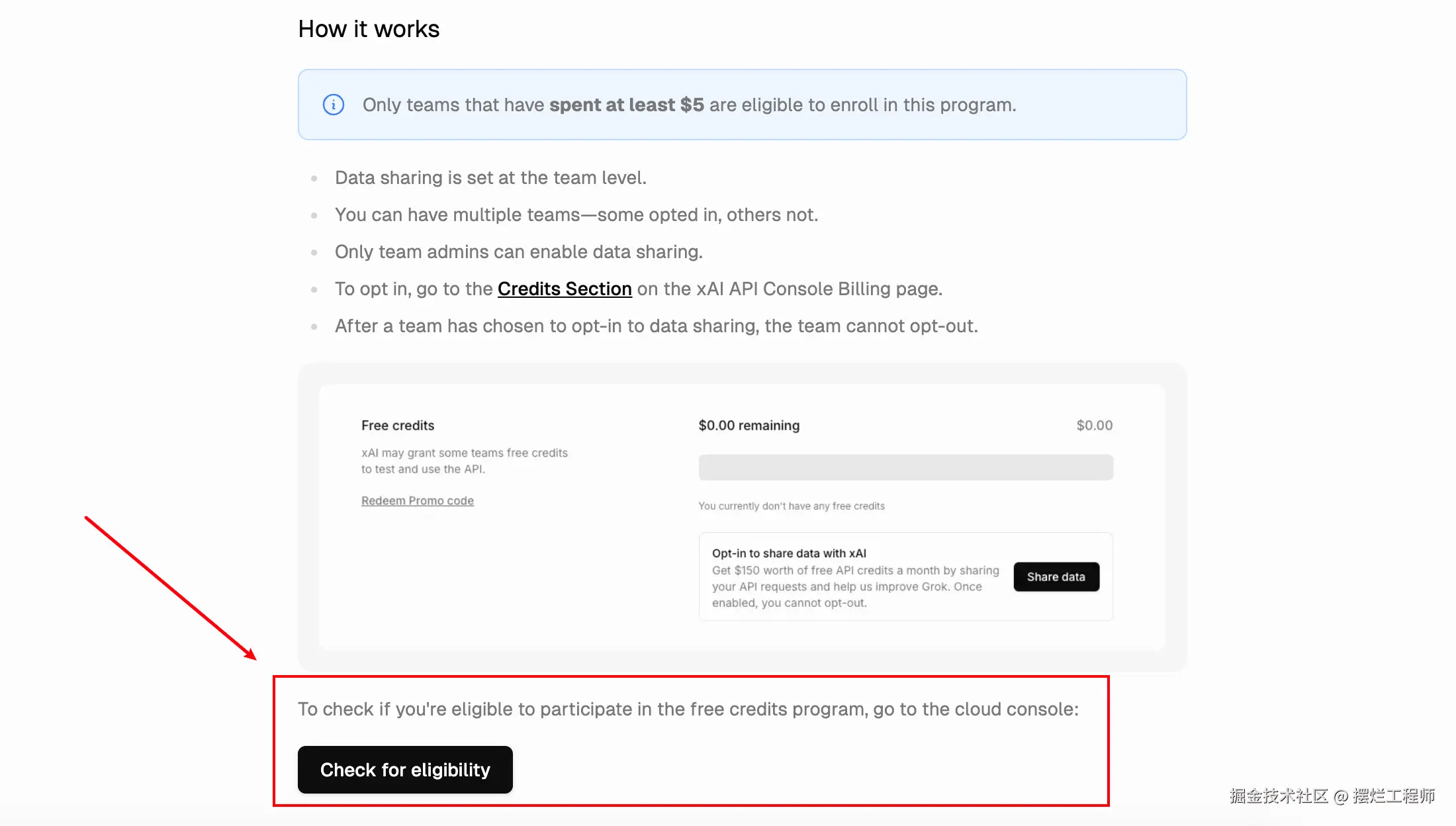Click the "You can have multiple teams" bullet

click(576, 214)
